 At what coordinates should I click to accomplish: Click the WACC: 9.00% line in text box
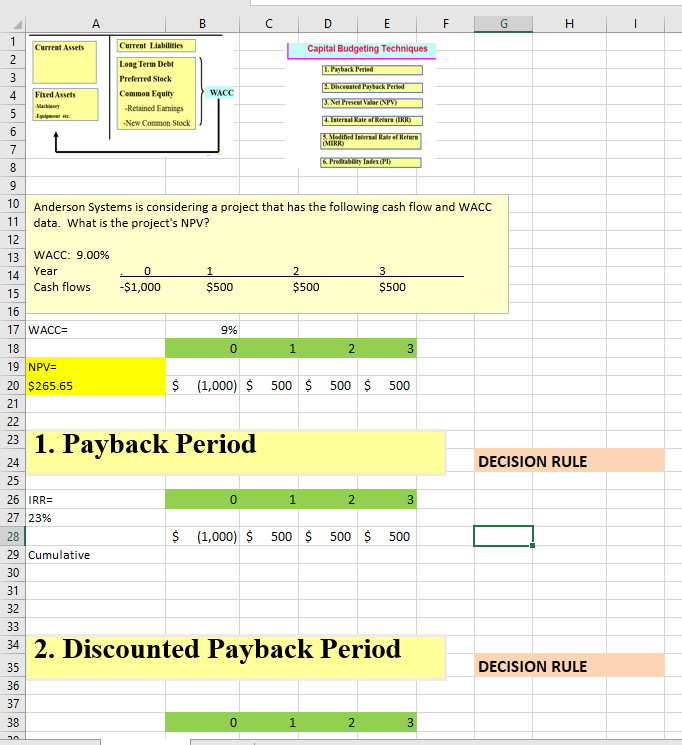click(71, 255)
